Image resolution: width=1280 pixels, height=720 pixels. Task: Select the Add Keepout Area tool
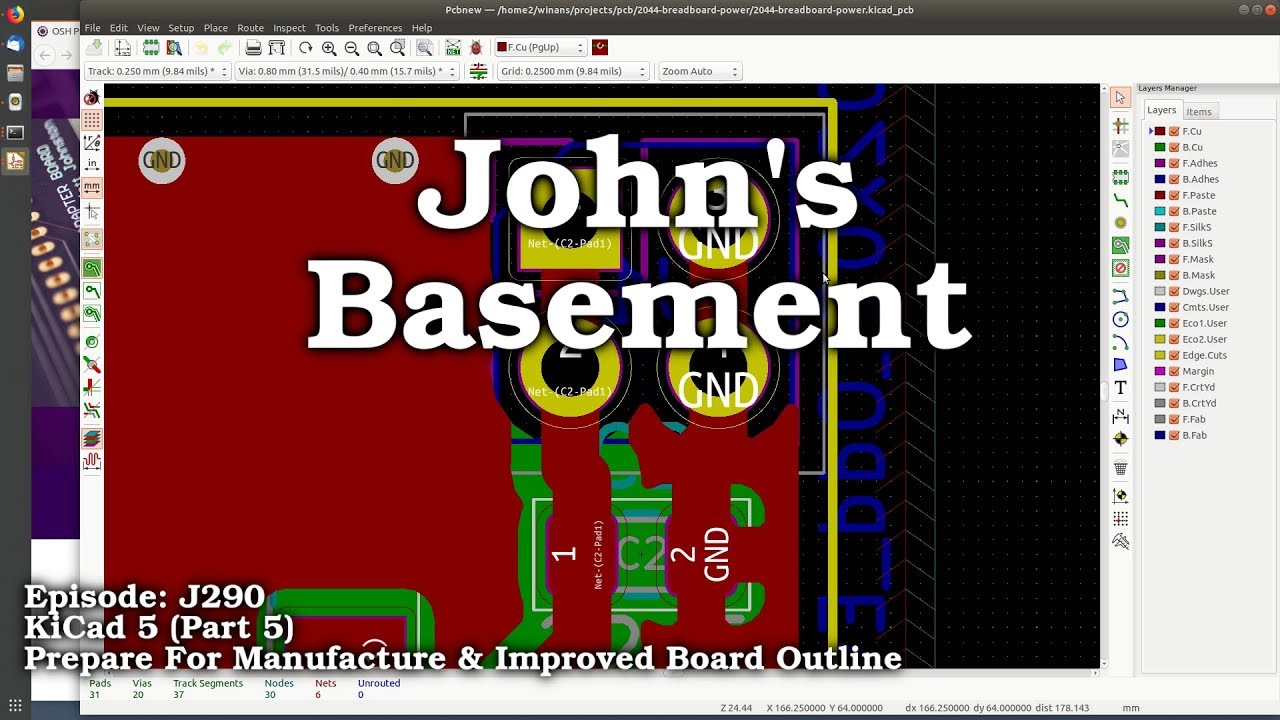point(1120,268)
